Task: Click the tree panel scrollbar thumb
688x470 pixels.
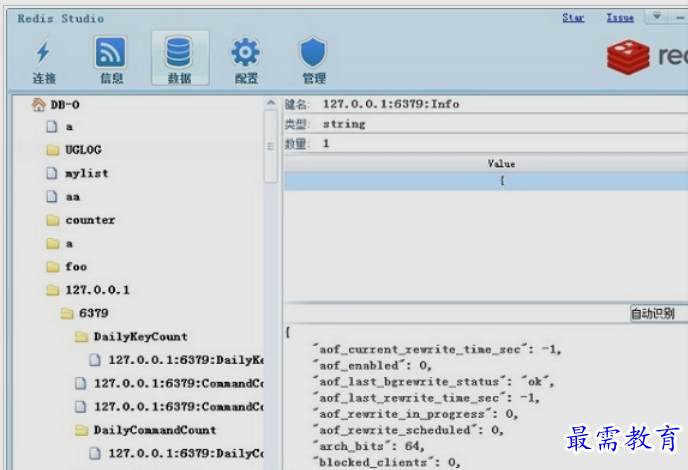Action: [x=271, y=146]
